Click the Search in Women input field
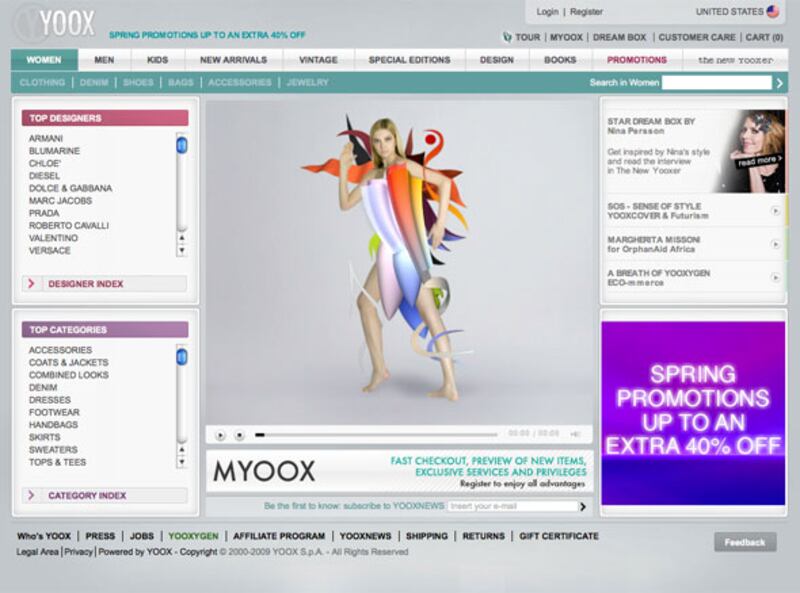This screenshot has height=593, width=800. [x=716, y=83]
